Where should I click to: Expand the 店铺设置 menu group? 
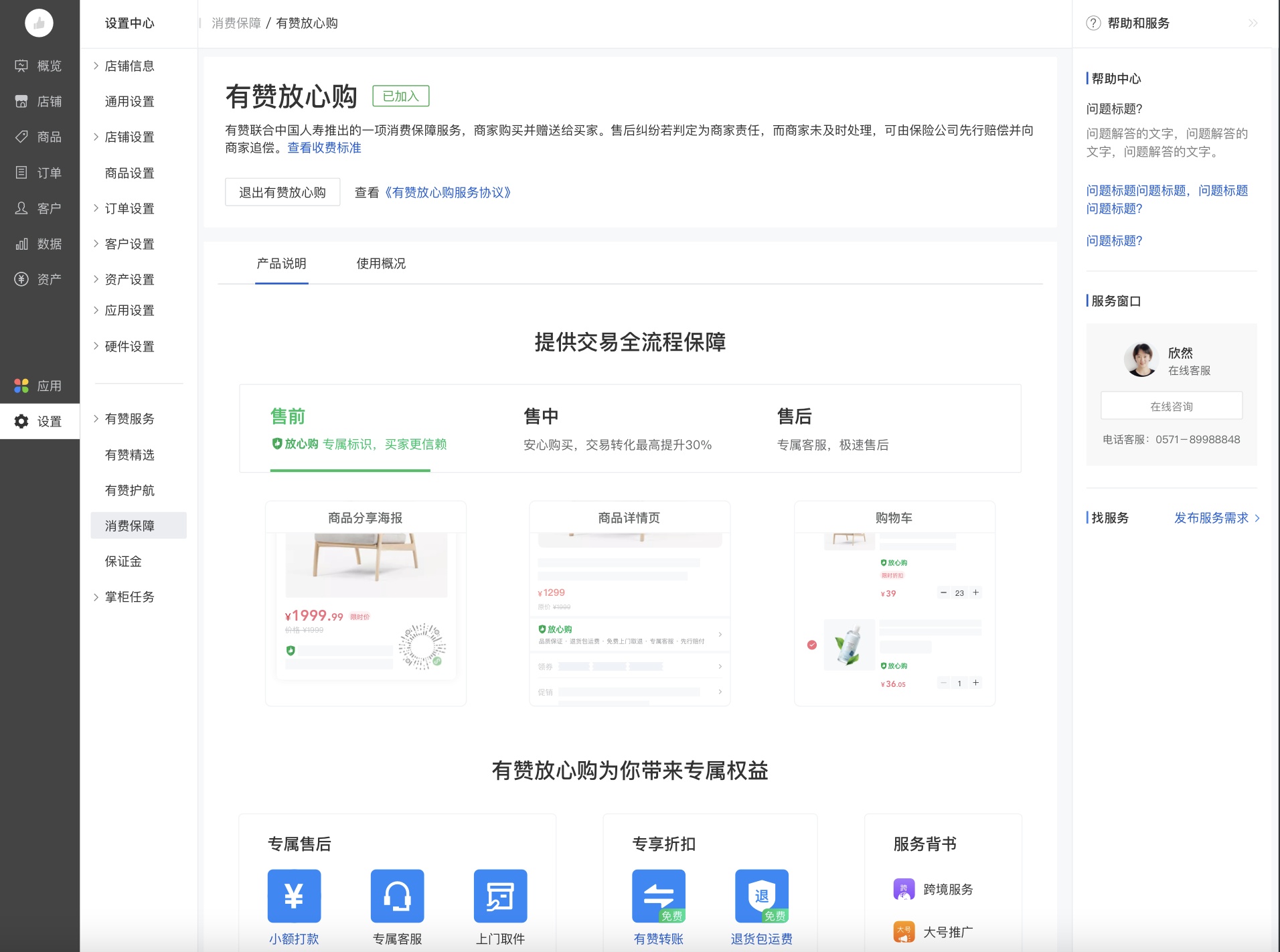coord(96,137)
